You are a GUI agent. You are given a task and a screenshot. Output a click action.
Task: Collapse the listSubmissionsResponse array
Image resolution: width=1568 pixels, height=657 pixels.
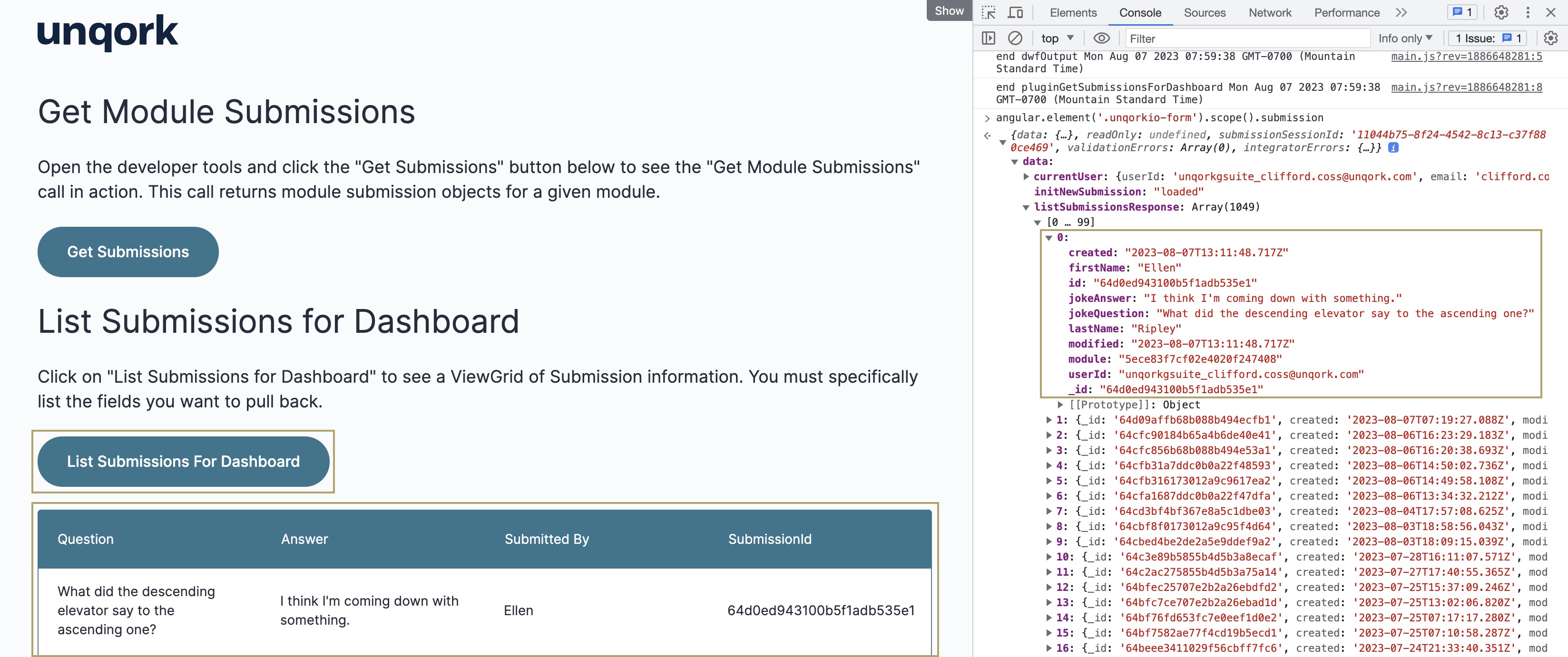(1026, 207)
